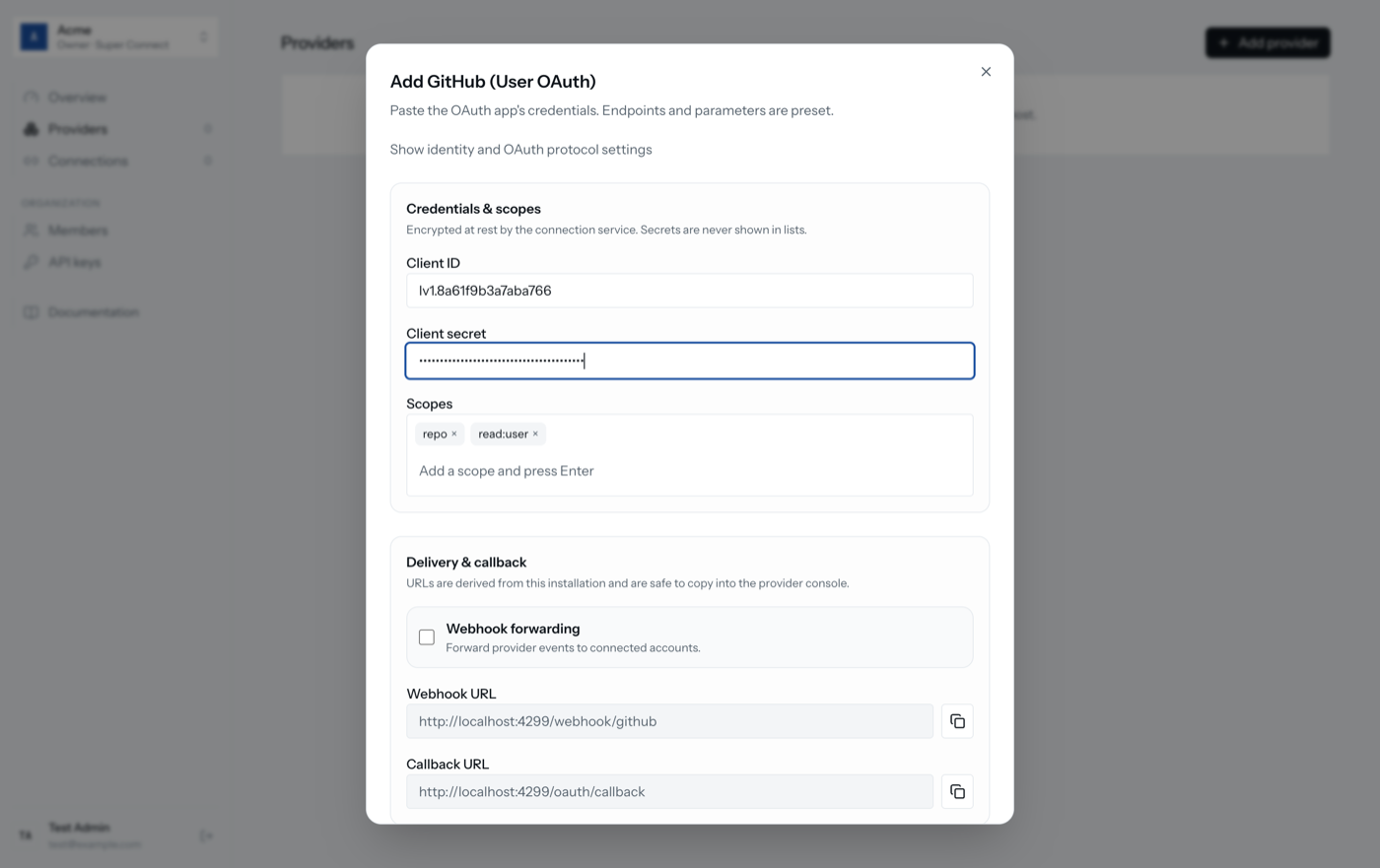Focus the Client secret field
1380x868 pixels.
(x=689, y=361)
